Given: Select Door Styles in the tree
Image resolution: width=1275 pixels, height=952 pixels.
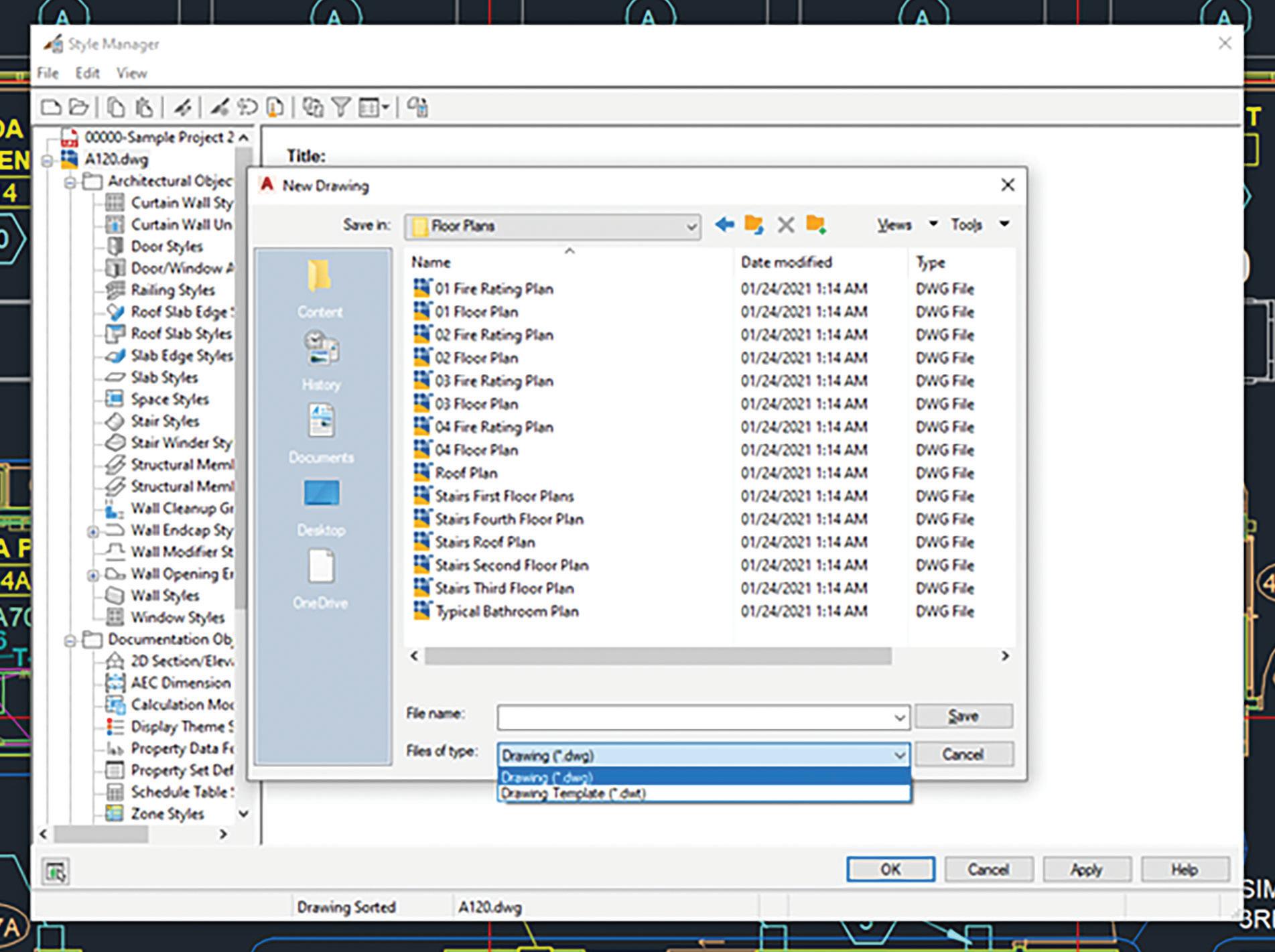Looking at the screenshot, I should pyautogui.click(x=167, y=247).
